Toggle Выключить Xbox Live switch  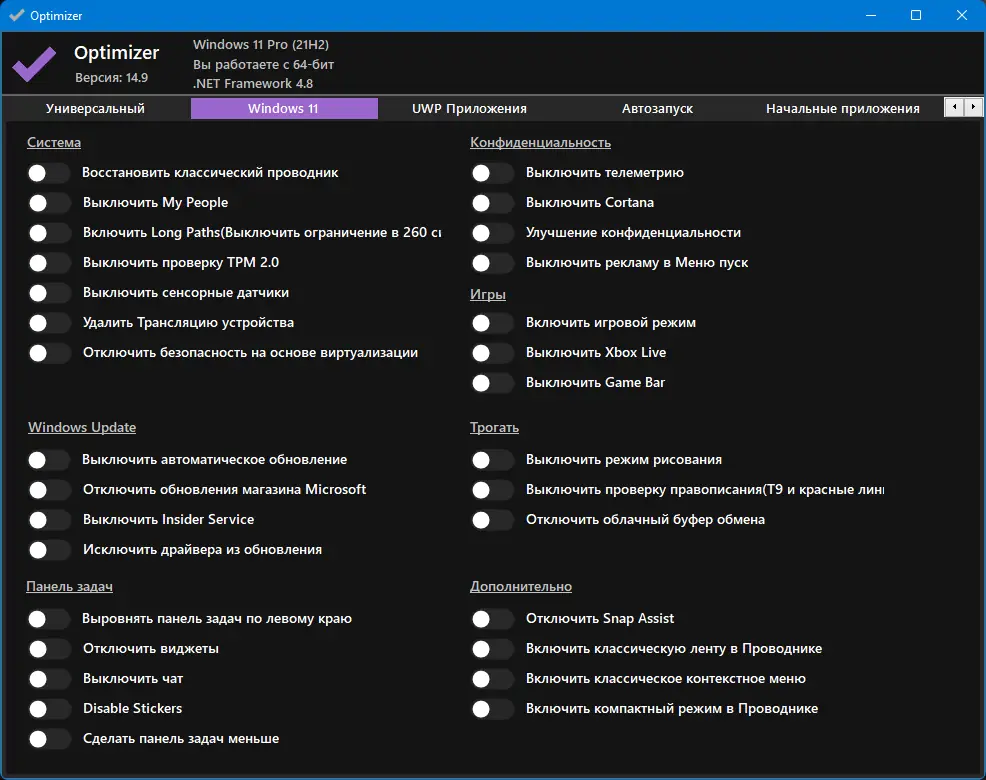[492, 353]
